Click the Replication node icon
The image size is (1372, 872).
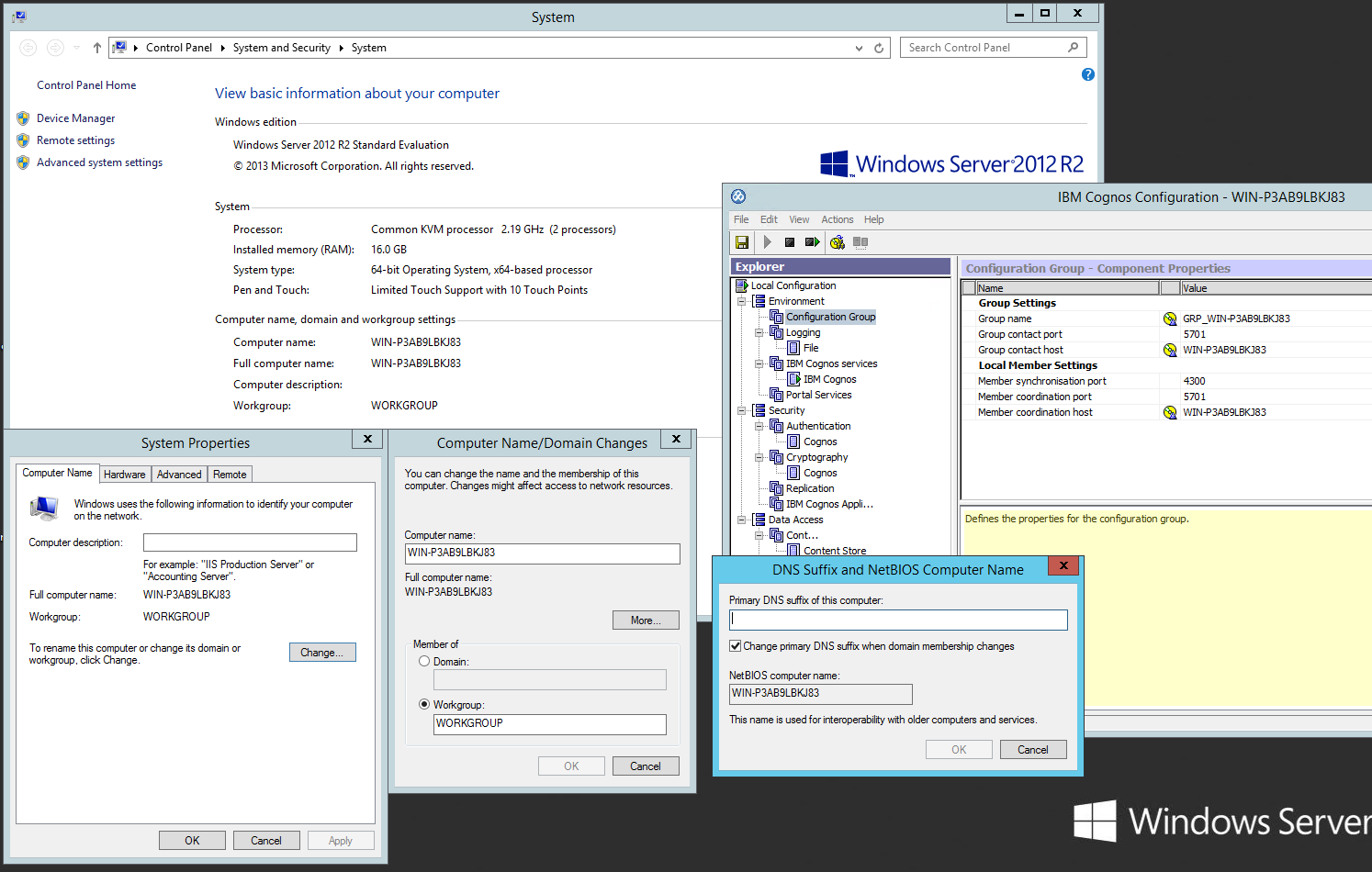777,488
